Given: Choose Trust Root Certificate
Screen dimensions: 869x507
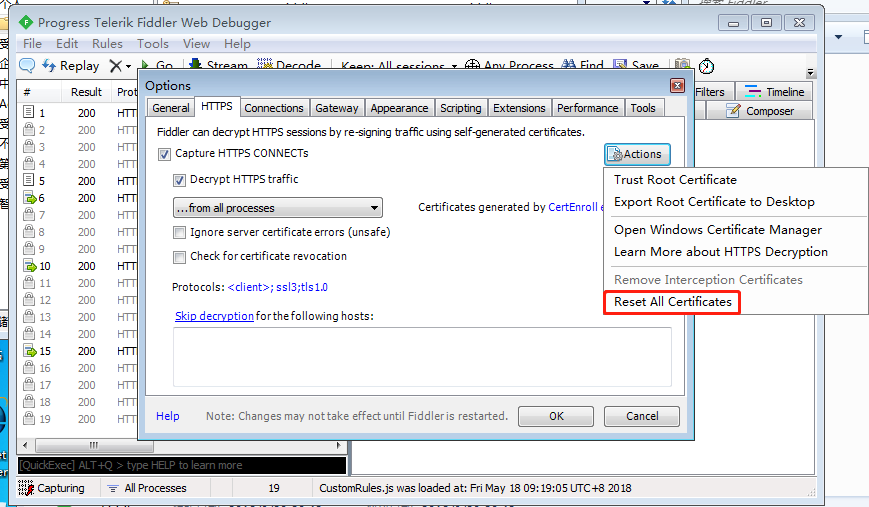Looking at the screenshot, I should tap(675, 180).
